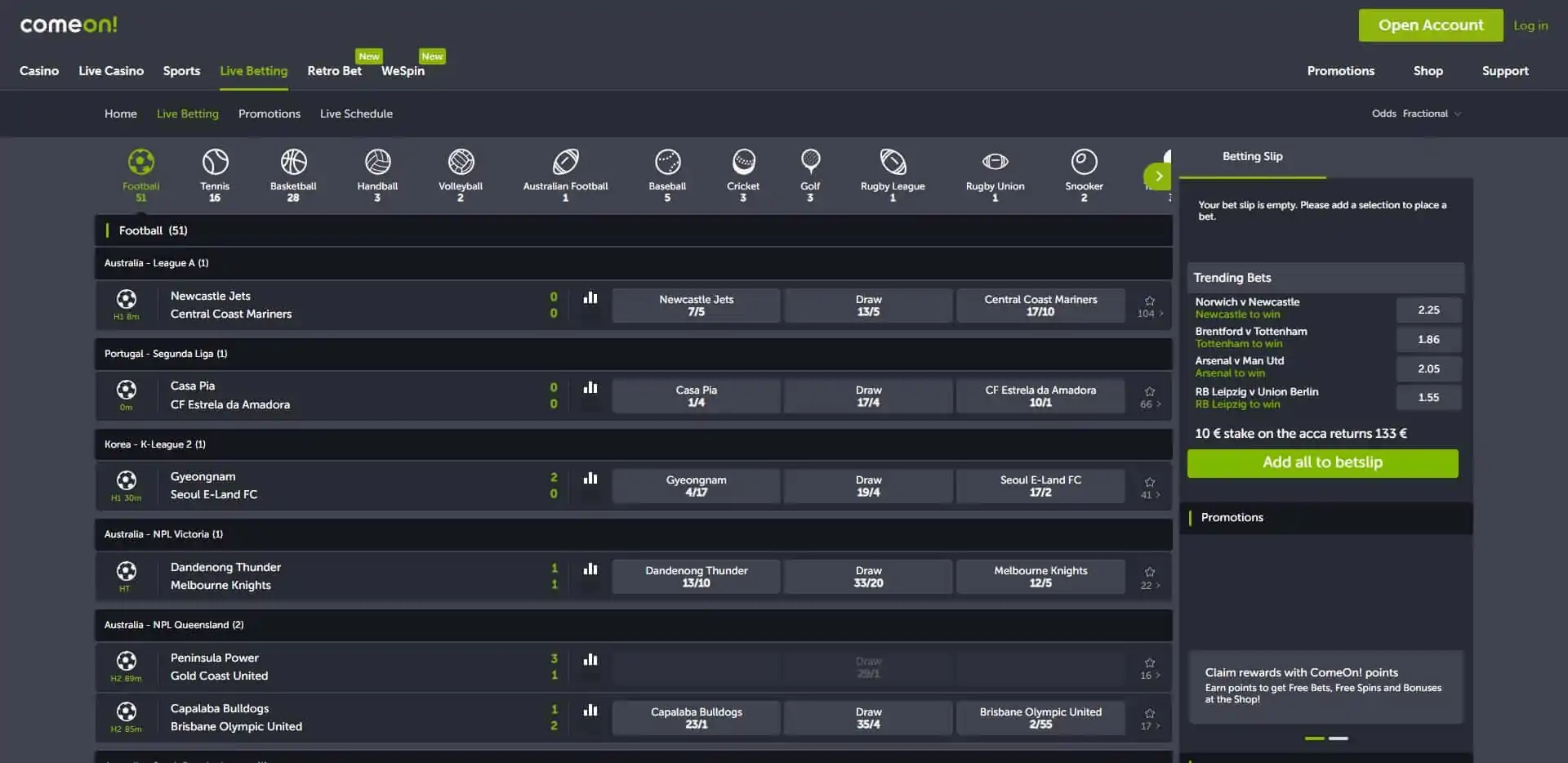
Task: Toggle favorite star for Dandenong Thunder match
Action: coord(1150,572)
